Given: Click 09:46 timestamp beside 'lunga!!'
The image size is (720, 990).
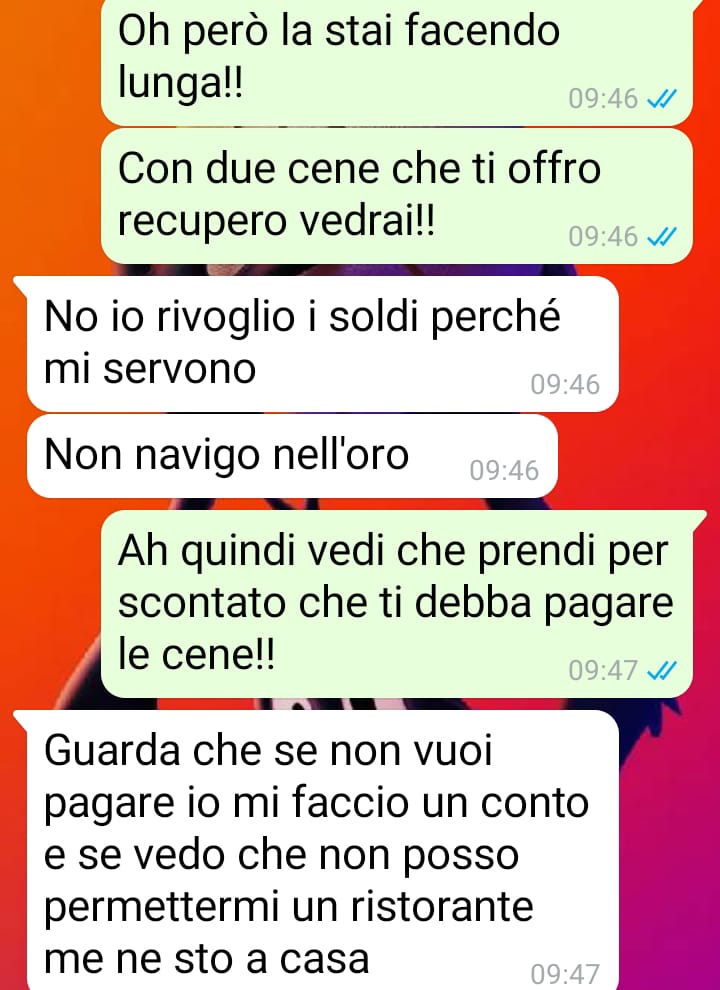Looking at the screenshot, I should coord(603,99).
